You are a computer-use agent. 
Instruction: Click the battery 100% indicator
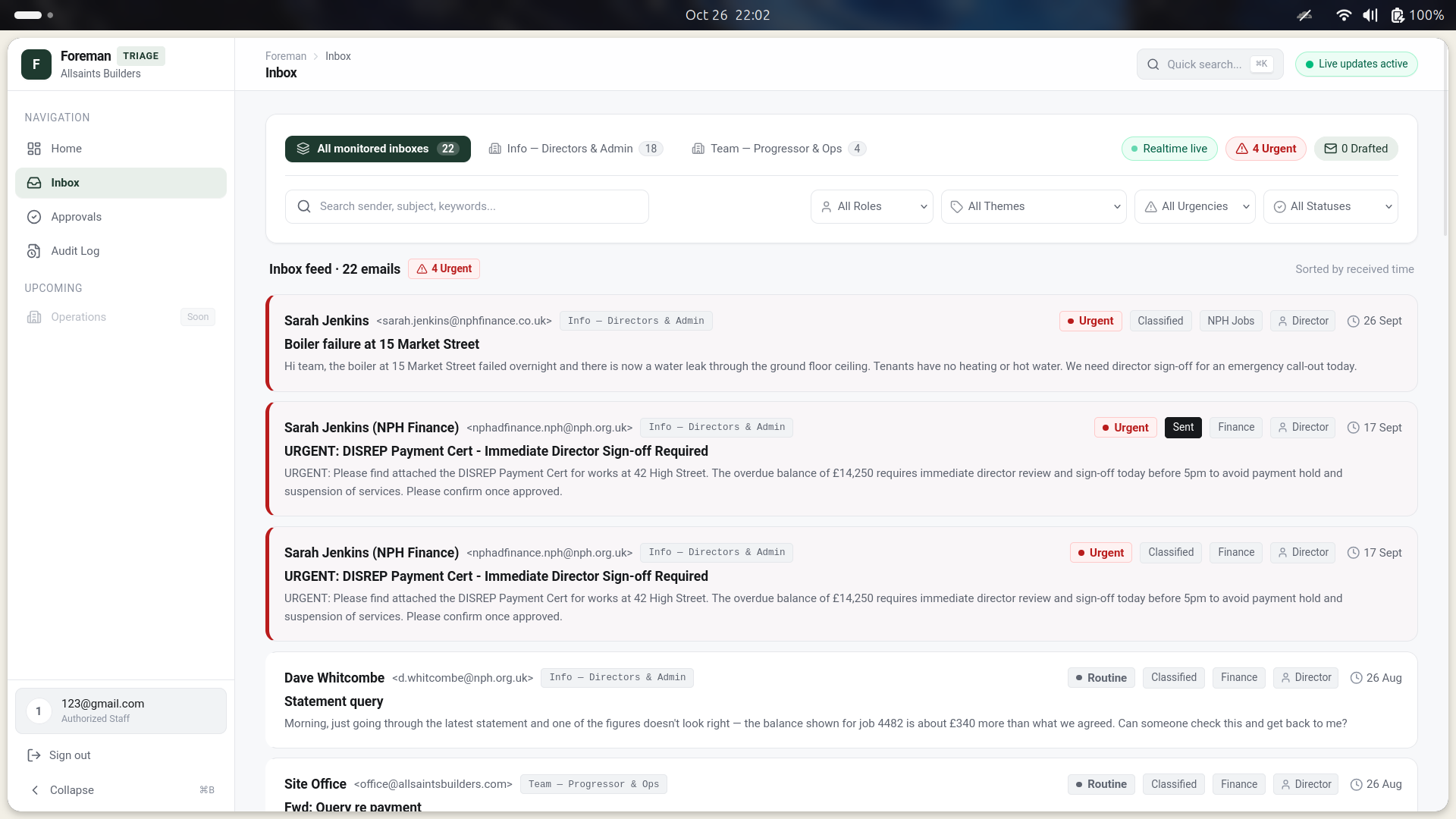[x=1417, y=15]
